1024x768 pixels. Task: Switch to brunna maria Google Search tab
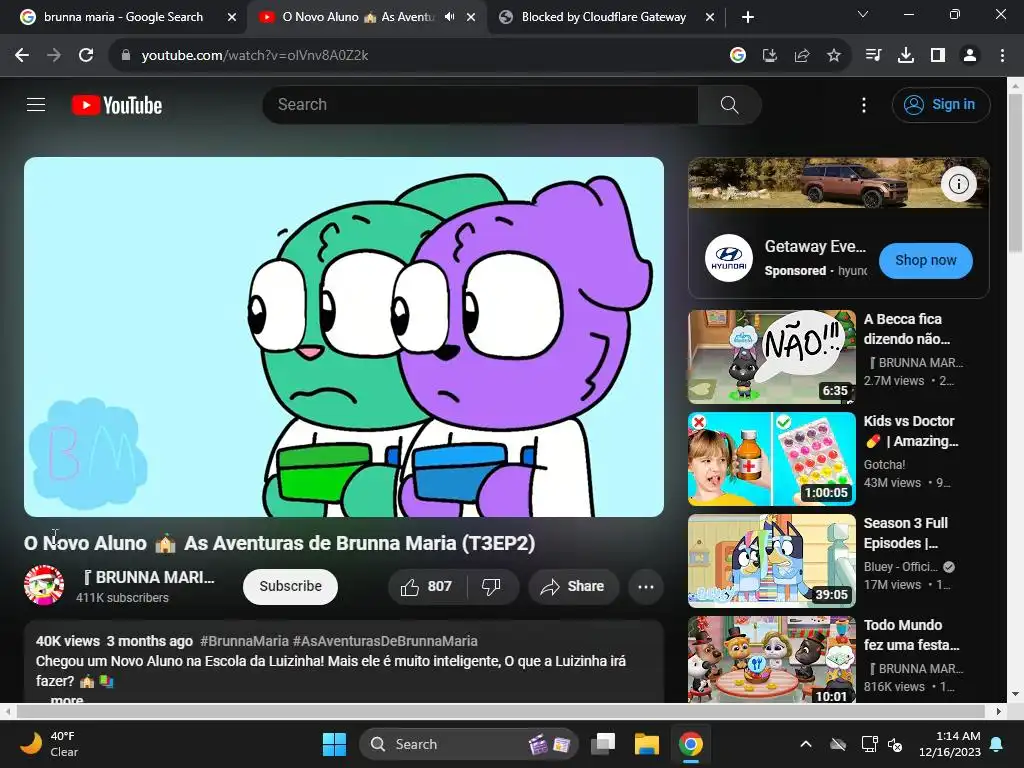click(123, 17)
